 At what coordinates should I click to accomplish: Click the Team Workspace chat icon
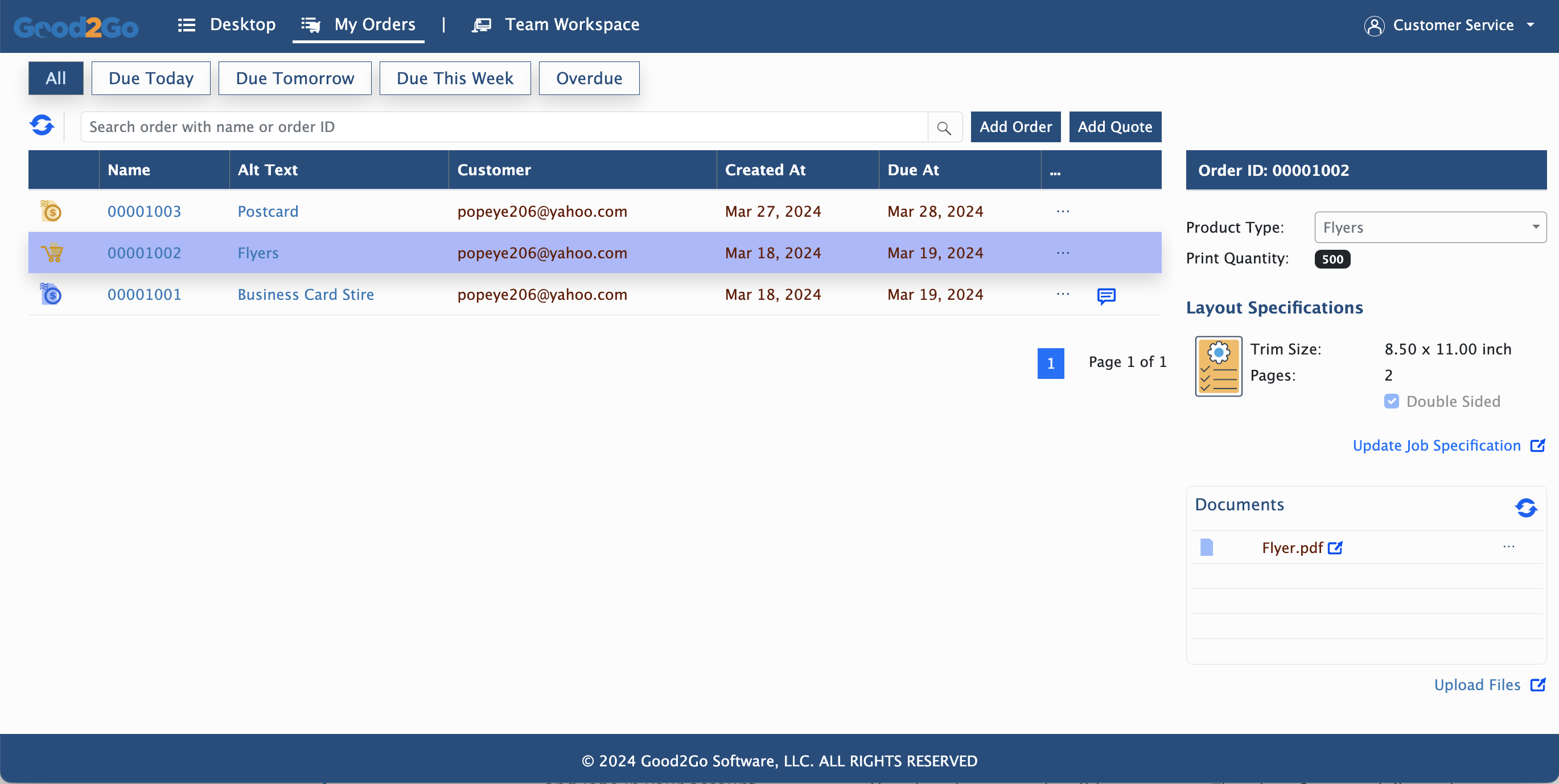click(482, 25)
